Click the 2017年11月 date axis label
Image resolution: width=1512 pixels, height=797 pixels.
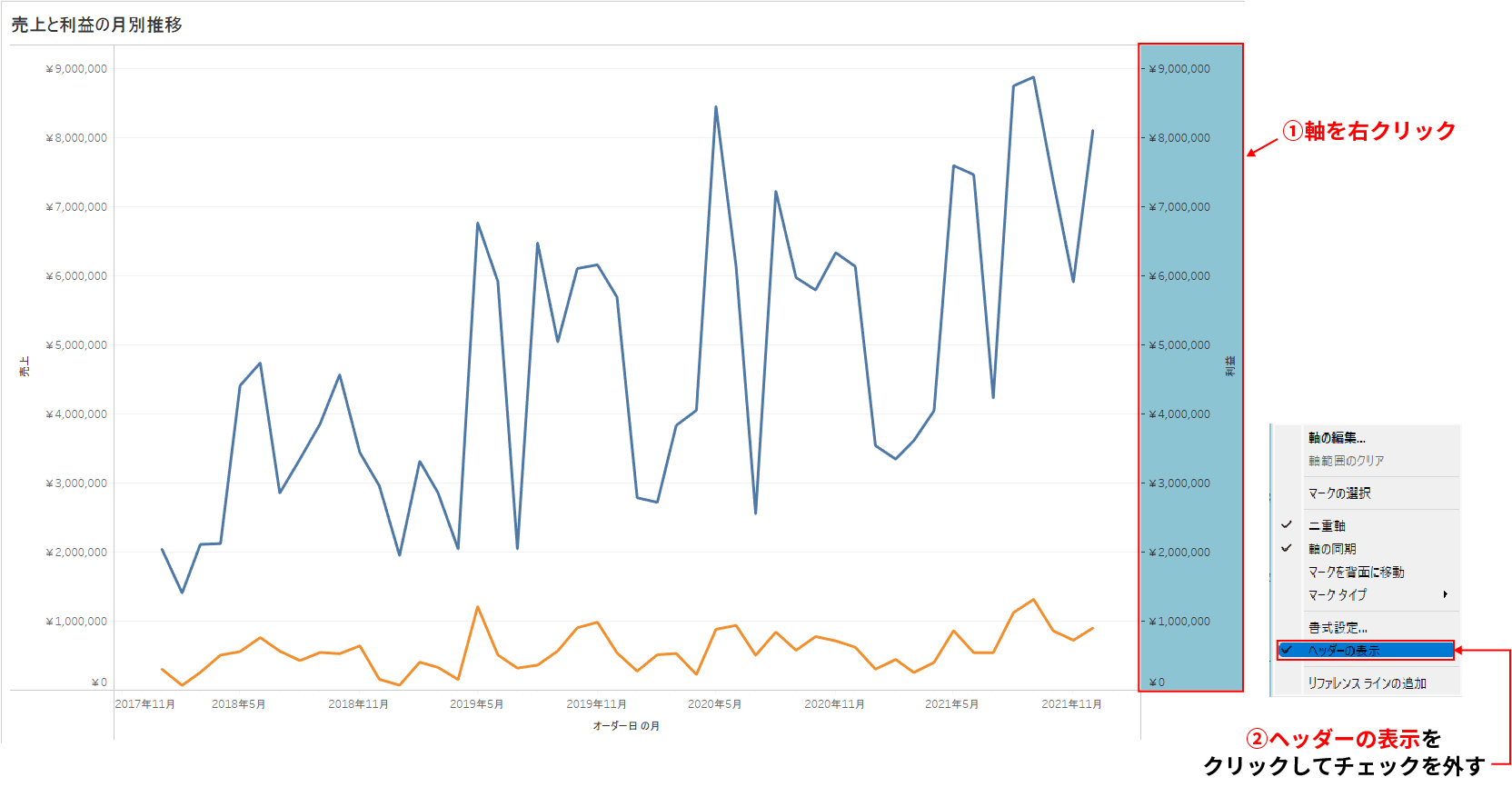145,704
